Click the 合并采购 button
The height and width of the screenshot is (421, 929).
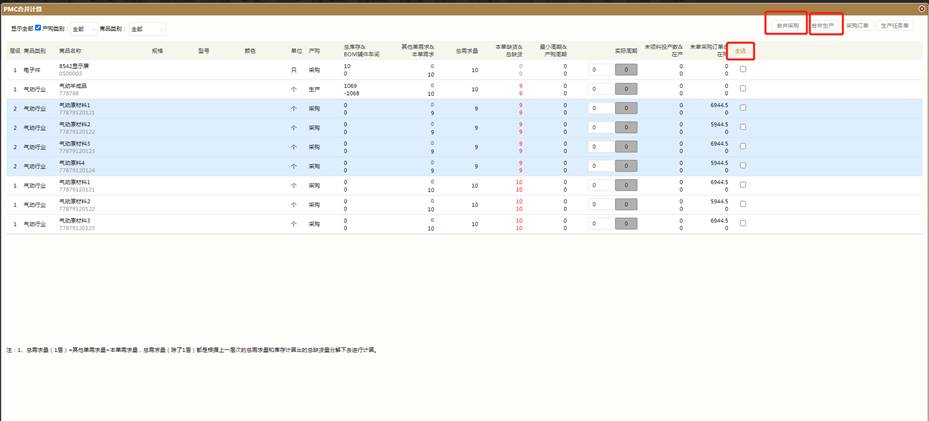point(787,26)
